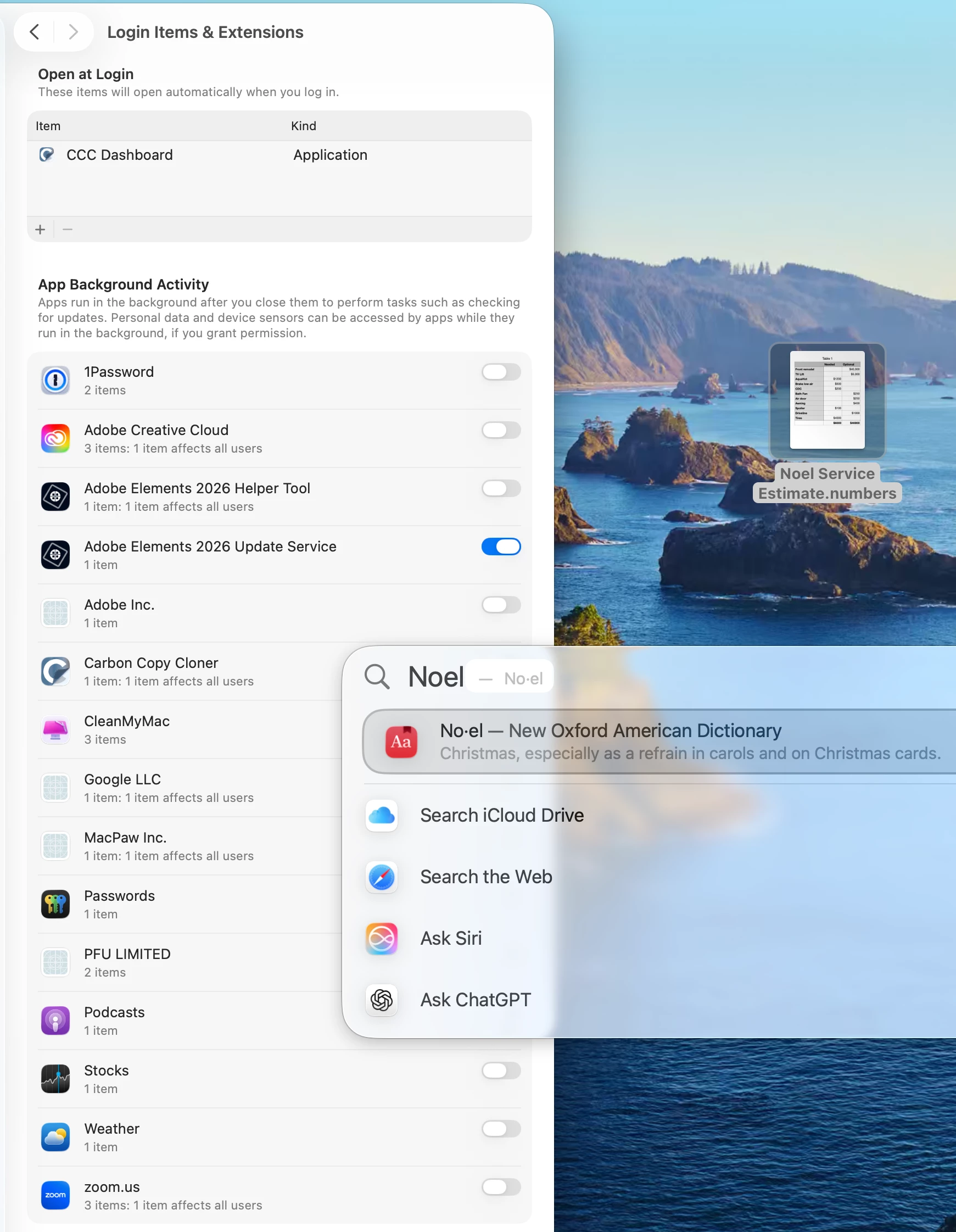This screenshot has height=1232, width=956.
Task: Enable Adobe Creative Cloud background toggle
Action: tap(501, 430)
